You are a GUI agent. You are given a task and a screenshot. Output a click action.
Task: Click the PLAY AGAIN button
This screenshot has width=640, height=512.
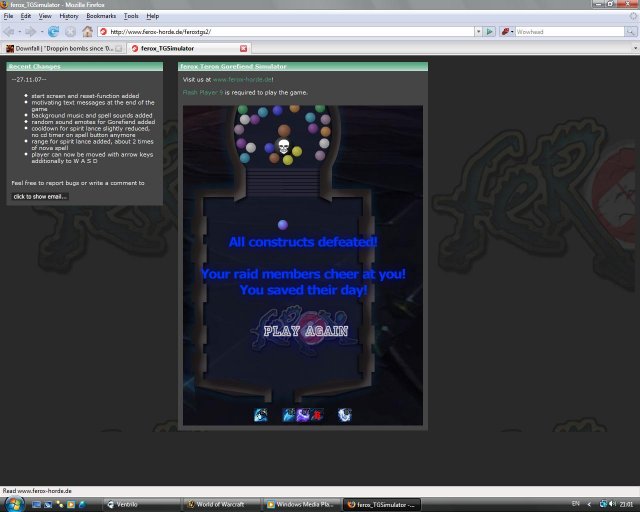(x=305, y=331)
